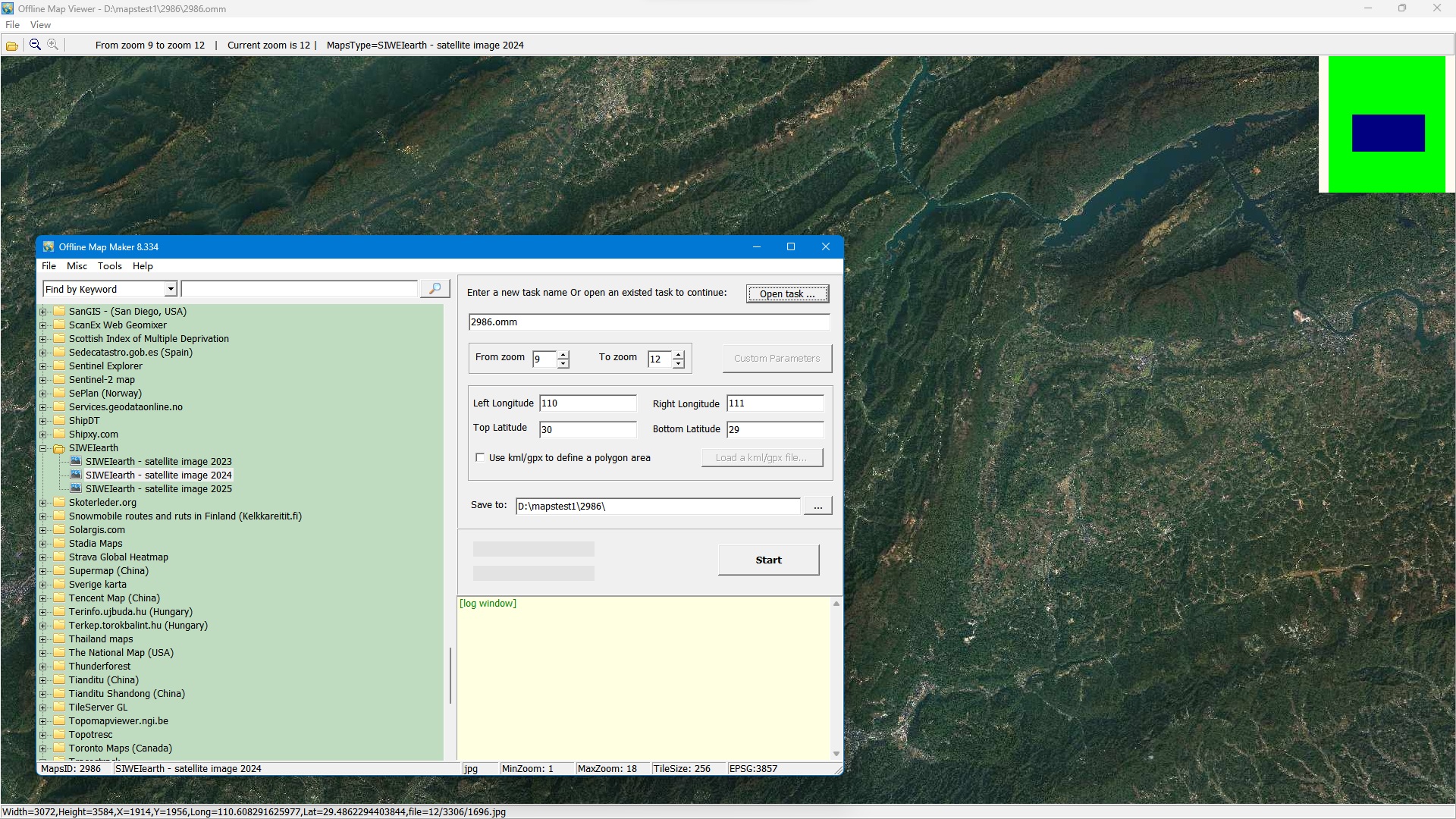Click the Offline Map Viewer title bar icon

pyautogui.click(x=8, y=8)
